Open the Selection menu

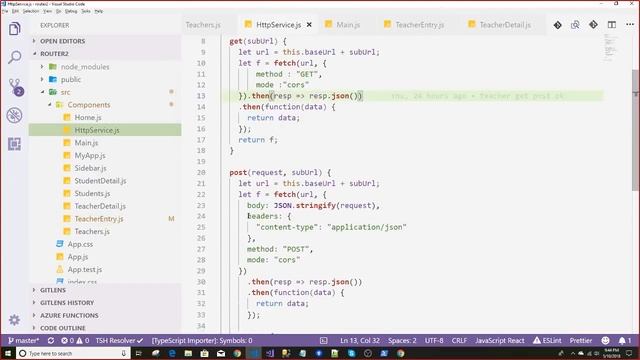[31, 11]
